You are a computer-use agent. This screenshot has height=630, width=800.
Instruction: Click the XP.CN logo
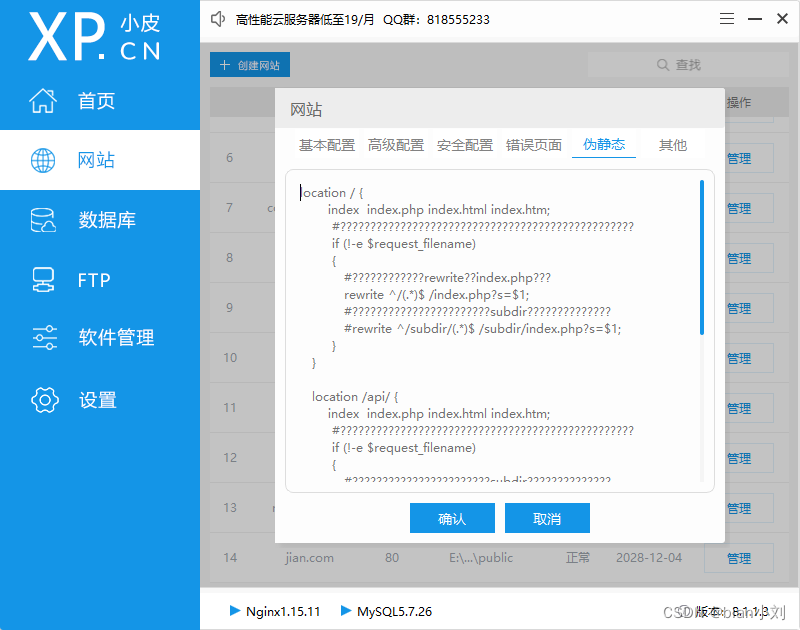point(95,37)
